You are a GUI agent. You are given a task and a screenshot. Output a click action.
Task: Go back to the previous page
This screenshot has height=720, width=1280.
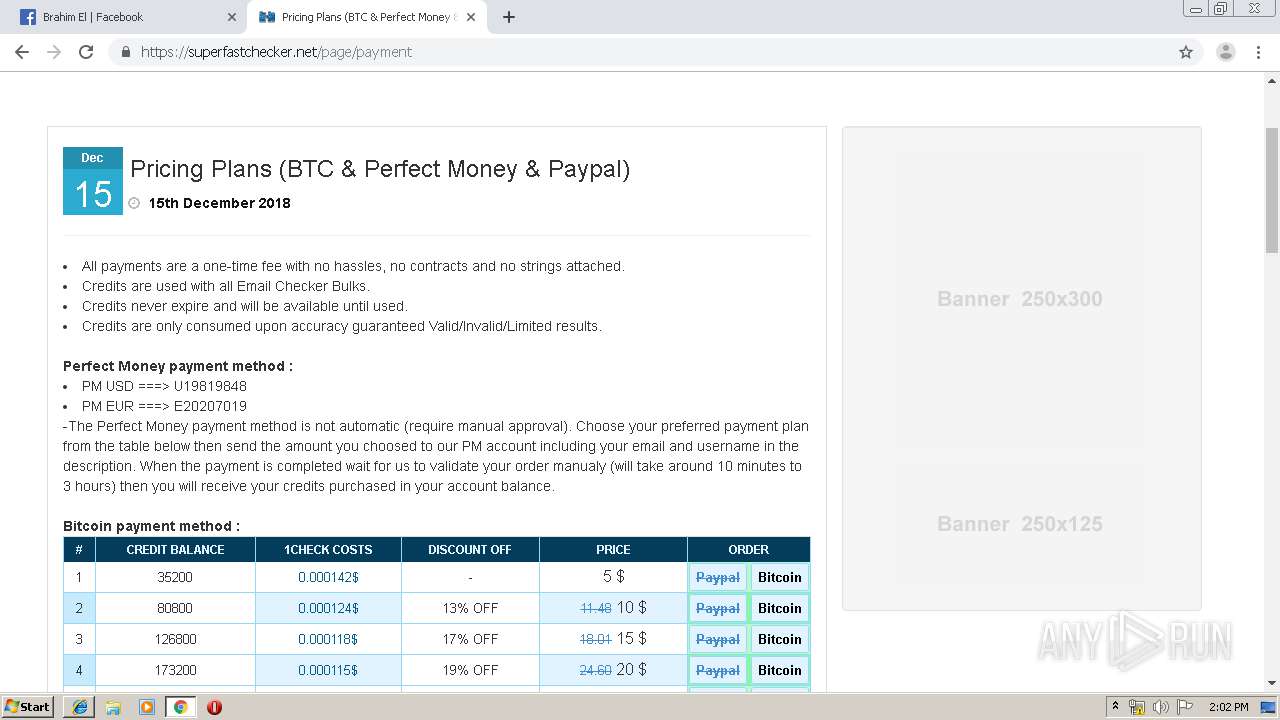[x=22, y=52]
